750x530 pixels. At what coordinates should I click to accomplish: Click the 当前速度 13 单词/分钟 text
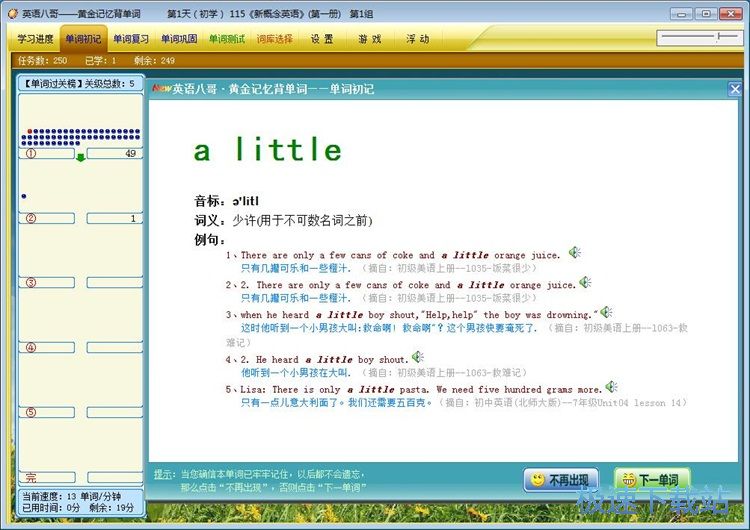click(x=71, y=496)
